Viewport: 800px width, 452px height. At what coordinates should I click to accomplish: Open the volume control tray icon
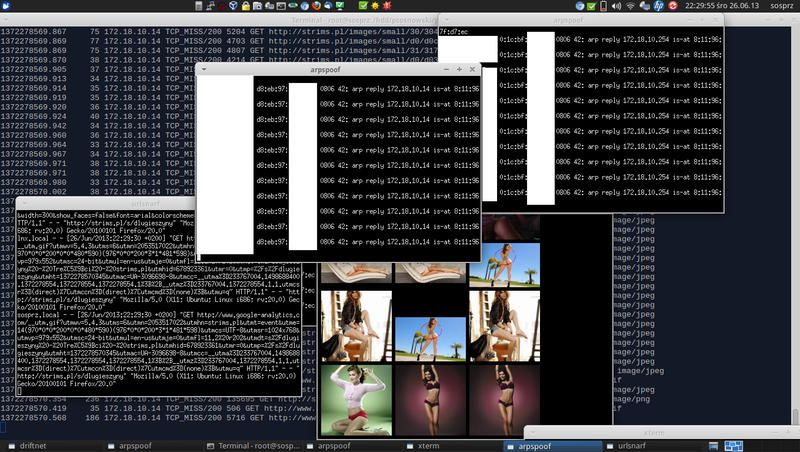[x=616, y=6]
